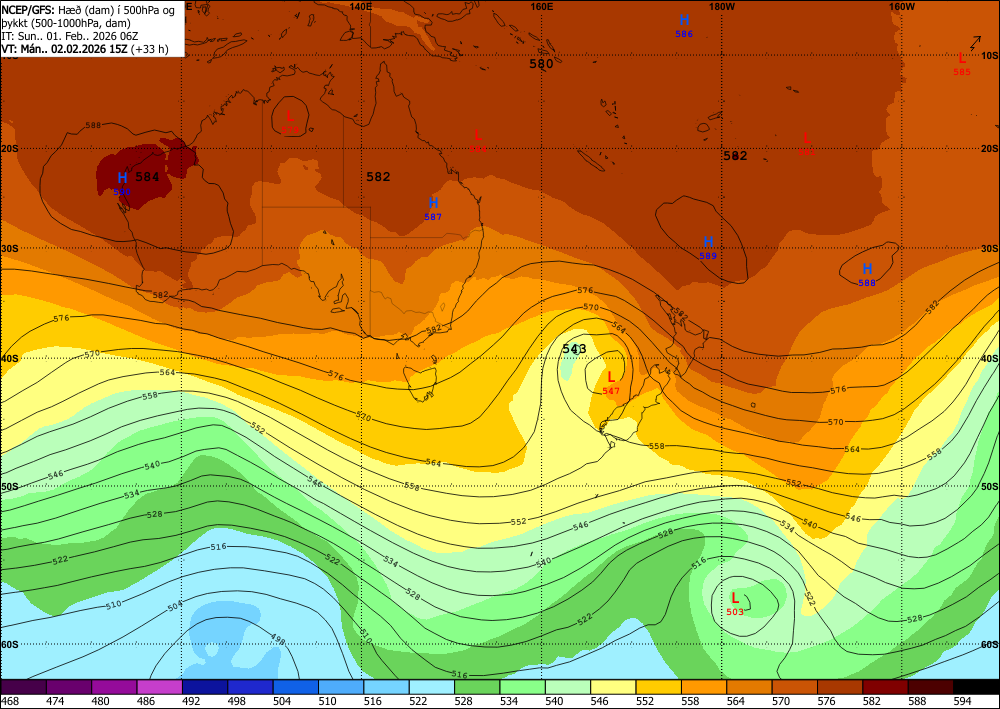This screenshot has width=1000, height=709.
Task: Click the thickness value 543 in the Tasman Sea
Action: pyautogui.click(x=574, y=349)
